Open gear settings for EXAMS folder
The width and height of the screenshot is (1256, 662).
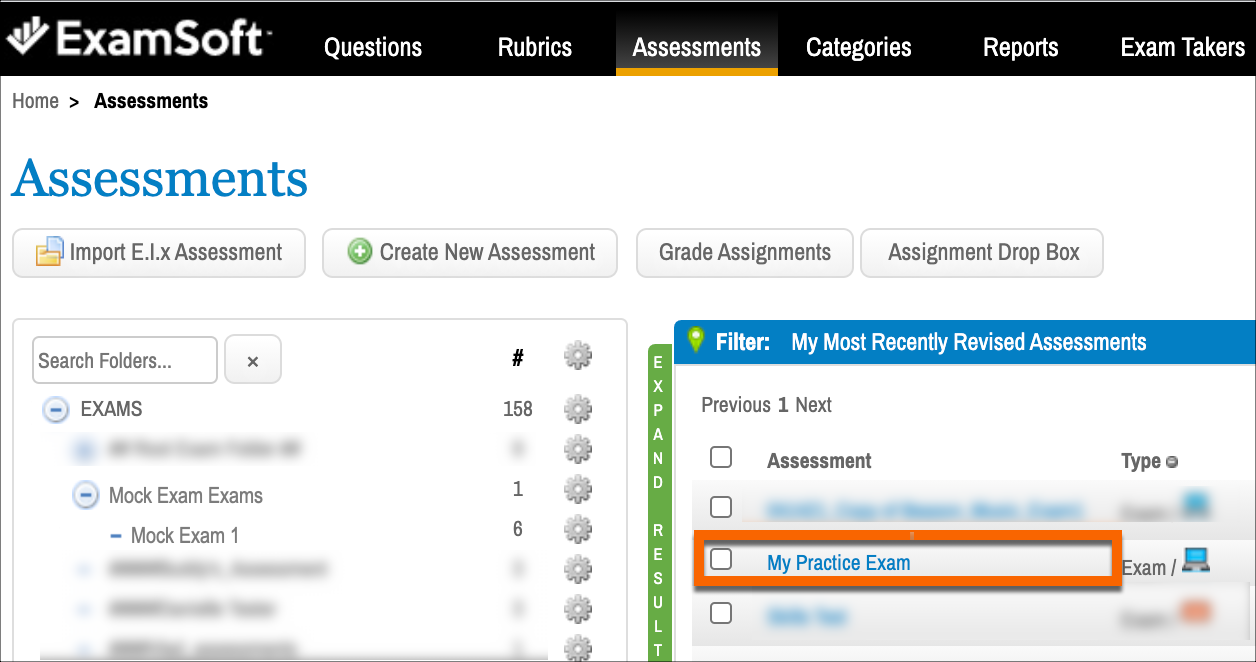coord(578,409)
